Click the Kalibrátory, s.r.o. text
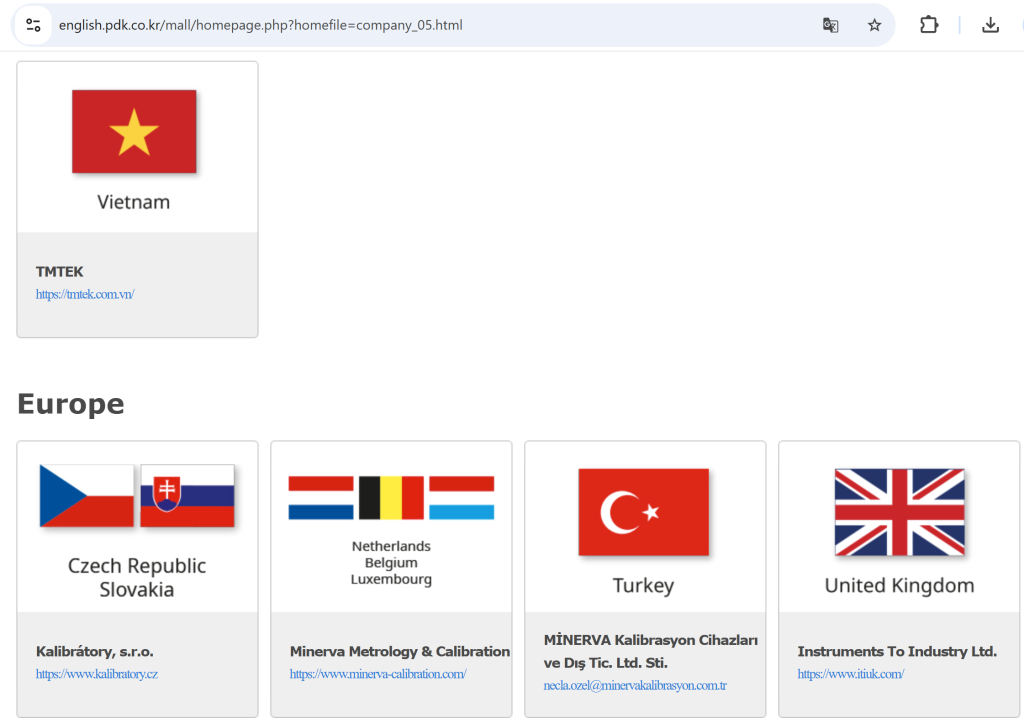 click(x=95, y=651)
